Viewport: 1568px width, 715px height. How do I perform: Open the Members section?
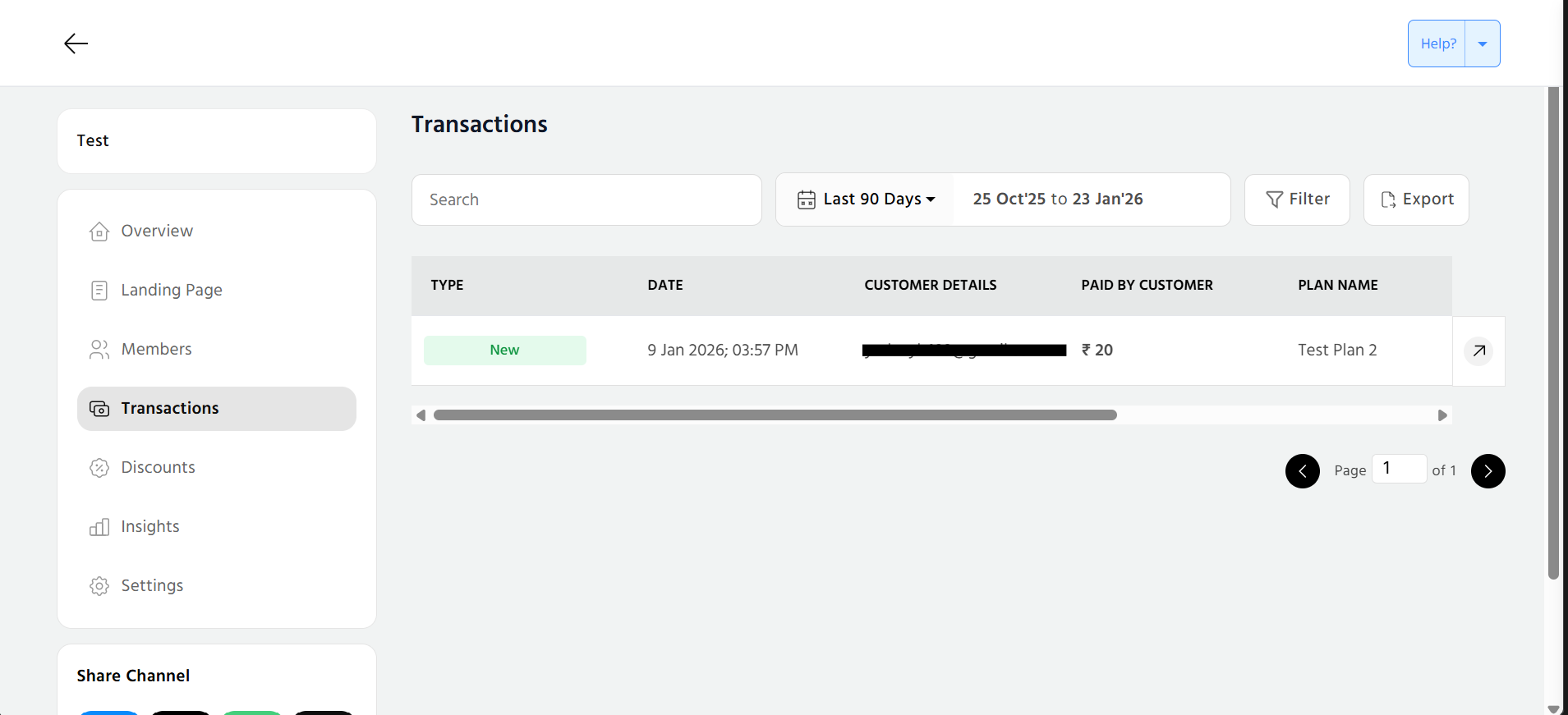click(156, 350)
